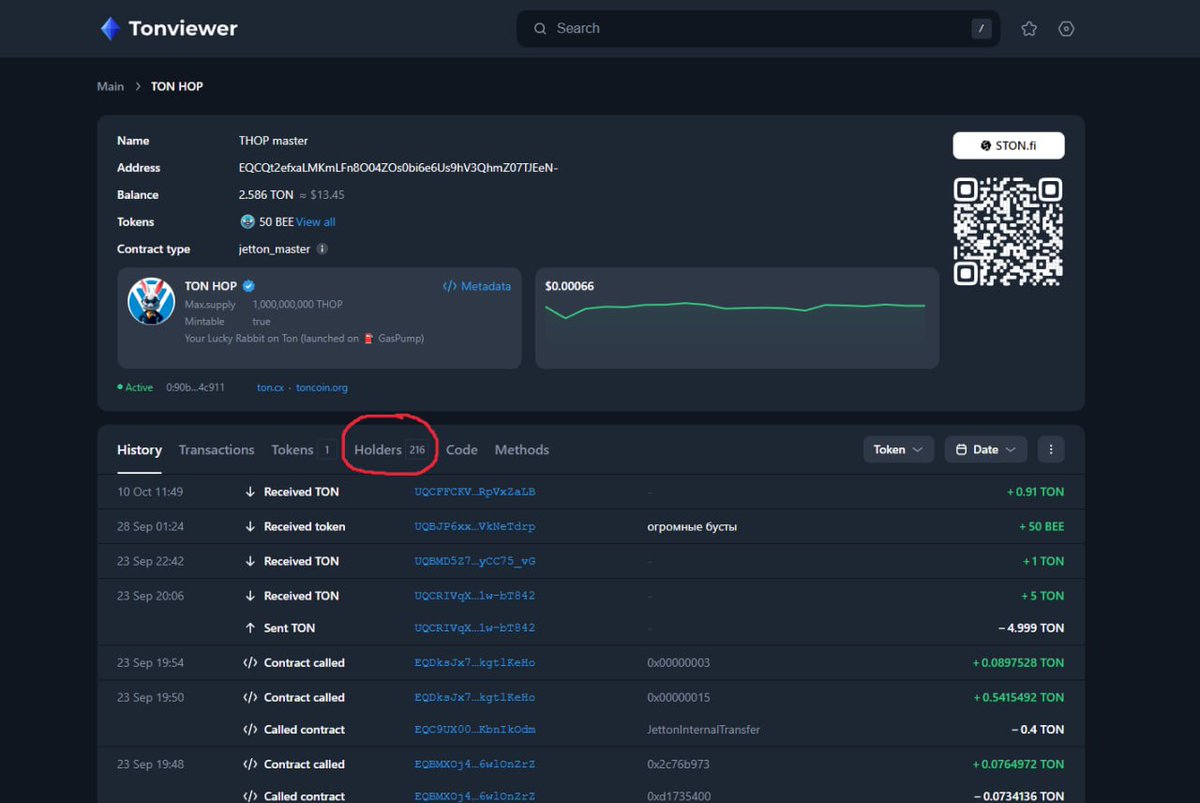Click the QR code image
1200x803 pixels.
tap(1008, 231)
